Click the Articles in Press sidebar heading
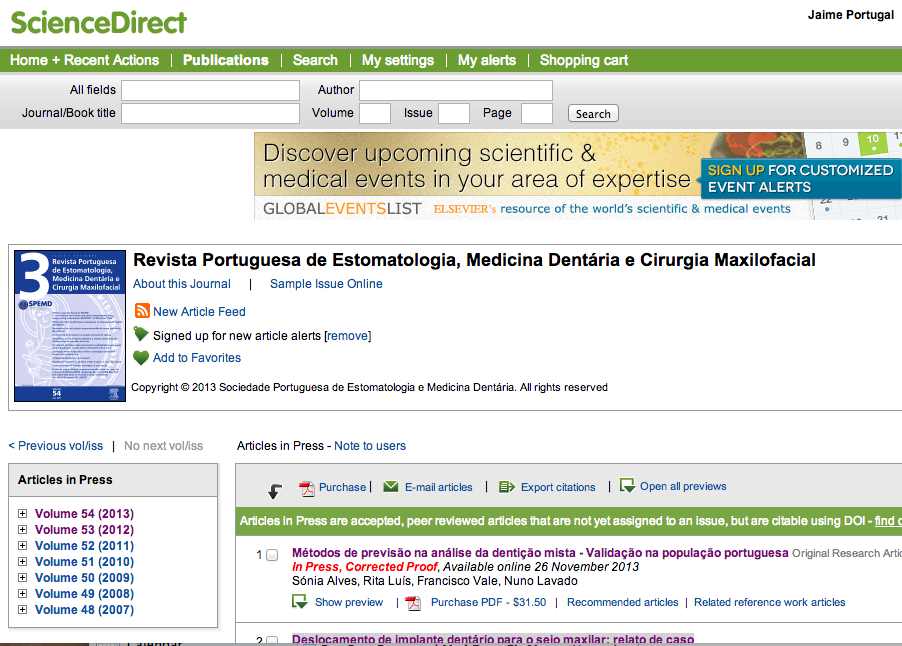The image size is (902, 646). (x=65, y=480)
